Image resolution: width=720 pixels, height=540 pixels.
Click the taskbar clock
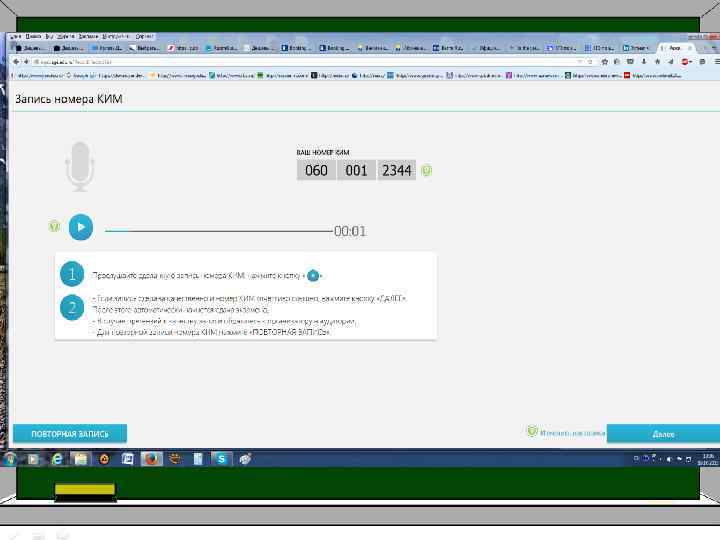(708, 460)
